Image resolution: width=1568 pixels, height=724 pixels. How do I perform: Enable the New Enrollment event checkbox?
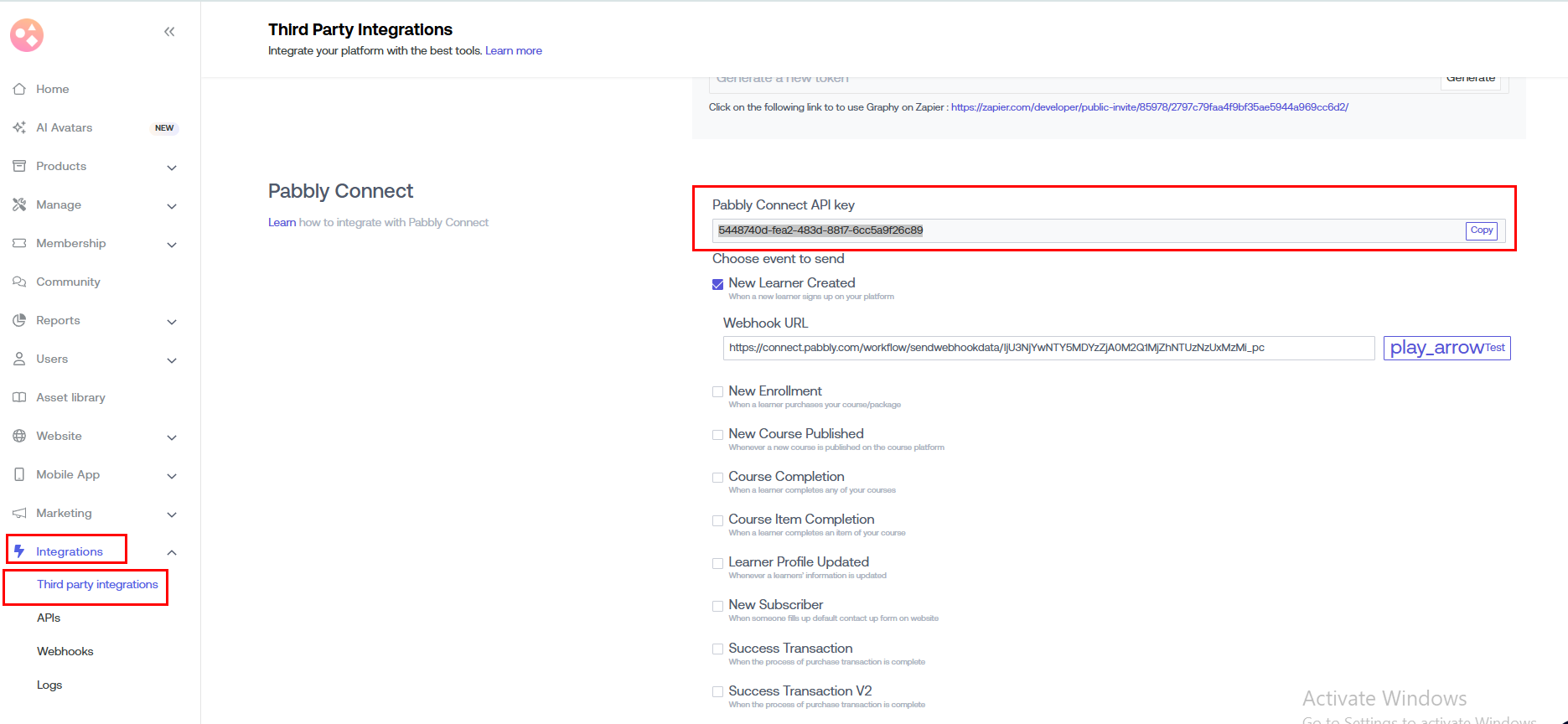[x=717, y=391]
